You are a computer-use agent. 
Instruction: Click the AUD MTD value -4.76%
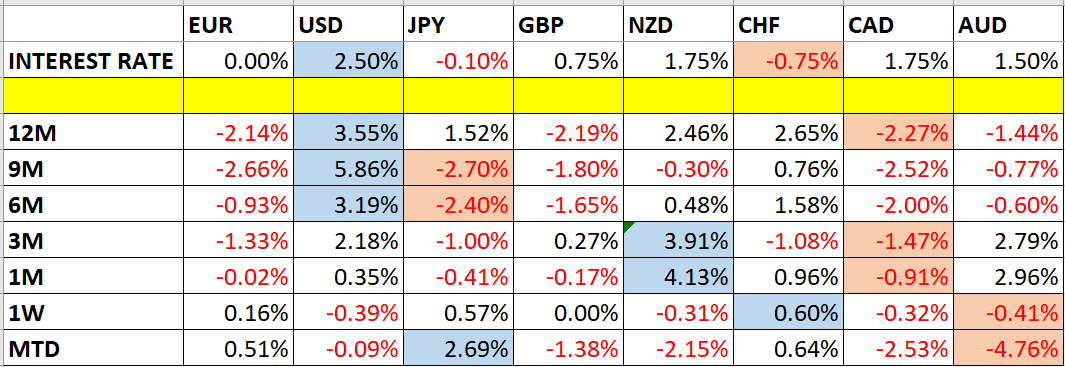click(x=1009, y=349)
